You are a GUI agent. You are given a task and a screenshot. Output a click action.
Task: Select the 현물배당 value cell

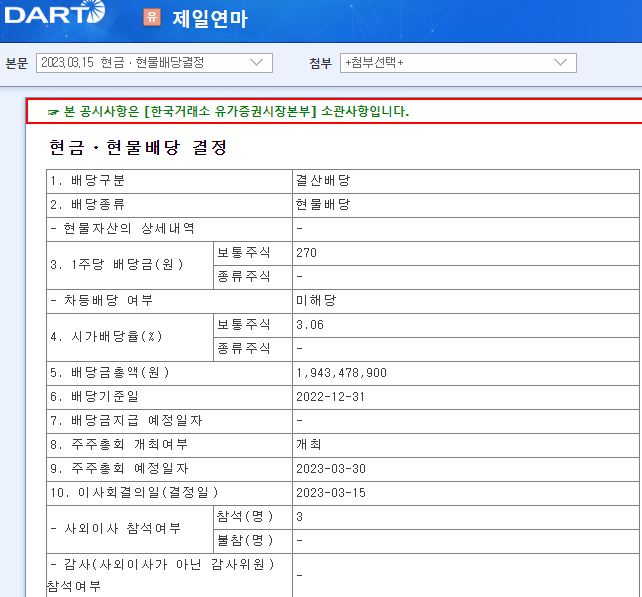466,205
